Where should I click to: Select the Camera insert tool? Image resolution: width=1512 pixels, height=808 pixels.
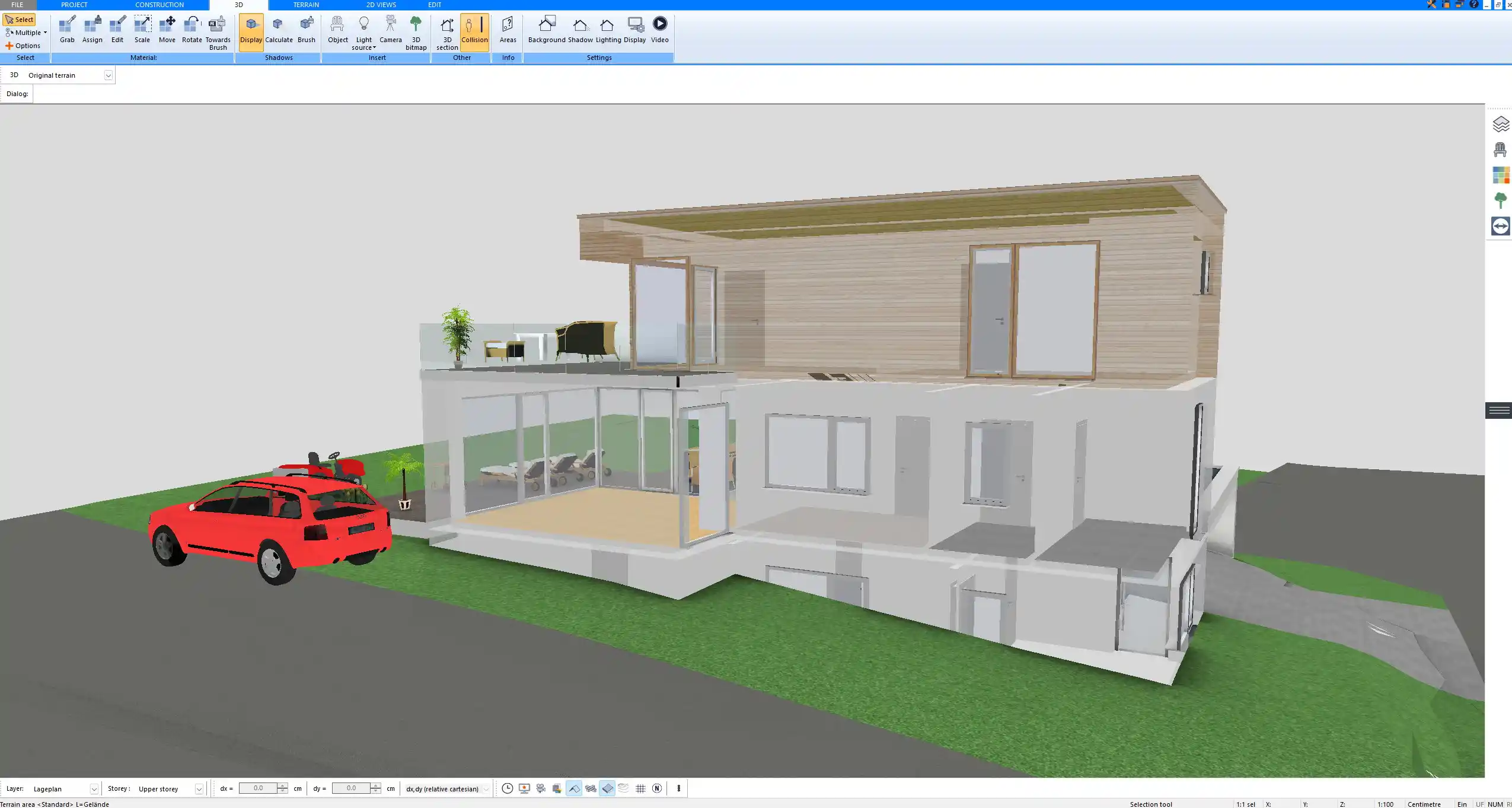click(390, 28)
